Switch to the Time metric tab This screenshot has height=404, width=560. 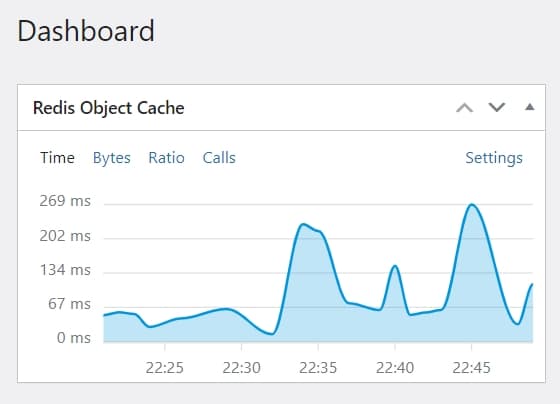click(x=57, y=158)
